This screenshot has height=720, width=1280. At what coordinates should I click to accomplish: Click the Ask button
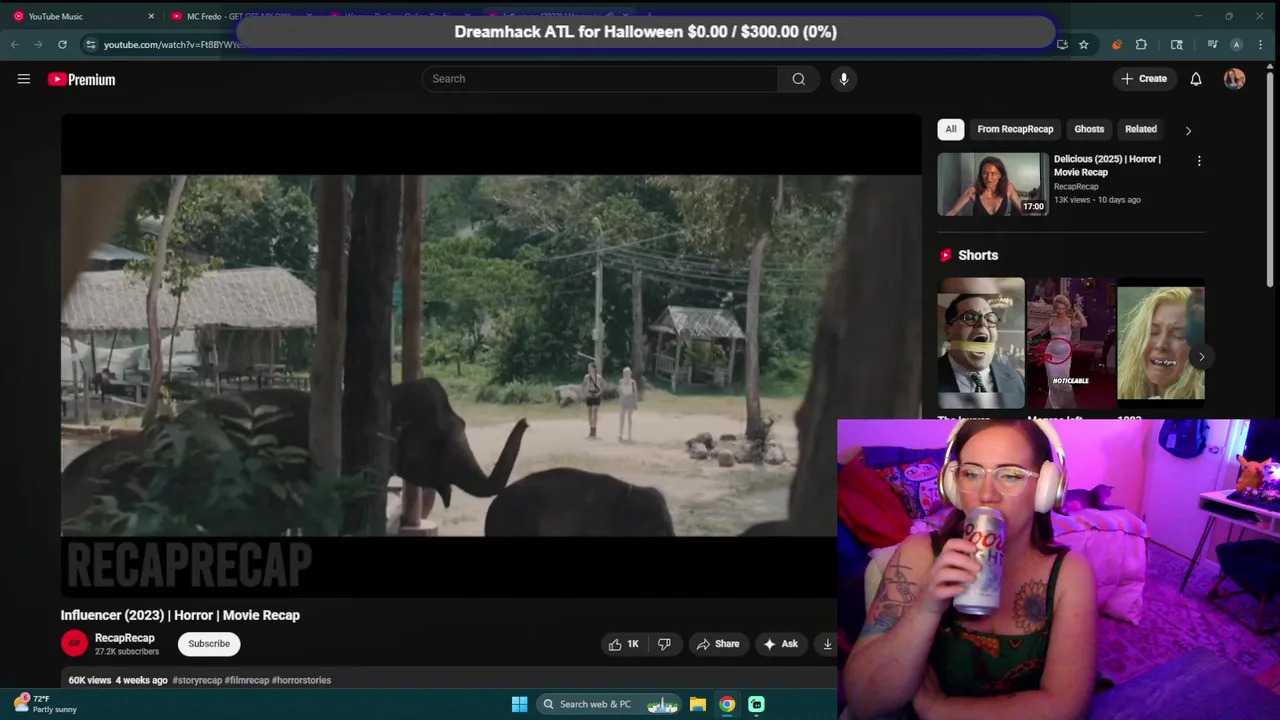(781, 644)
